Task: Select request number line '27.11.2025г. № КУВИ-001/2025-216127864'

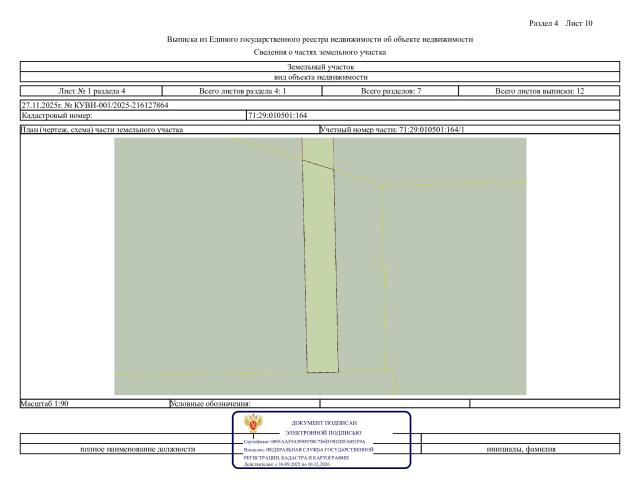Action: pyautogui.click(x=95, y=105)
